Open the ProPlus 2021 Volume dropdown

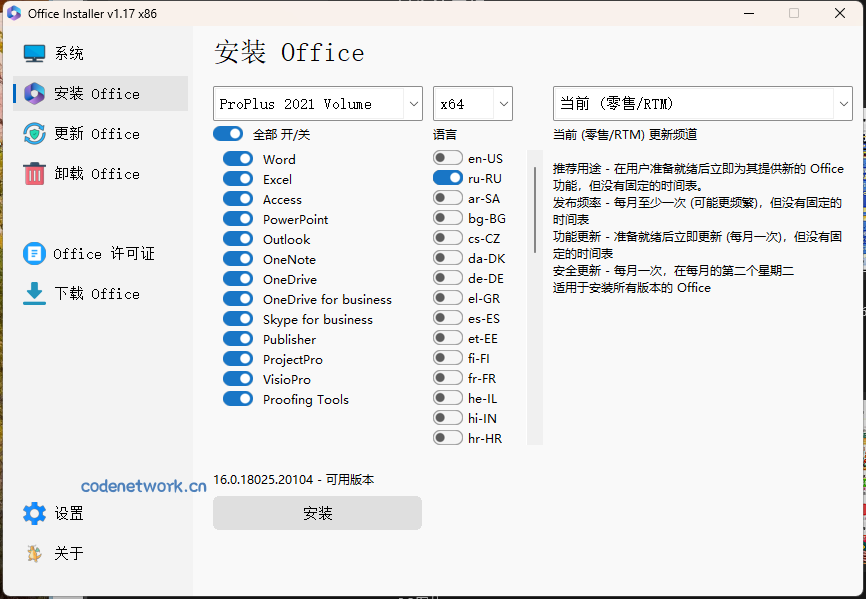[317, 103]
